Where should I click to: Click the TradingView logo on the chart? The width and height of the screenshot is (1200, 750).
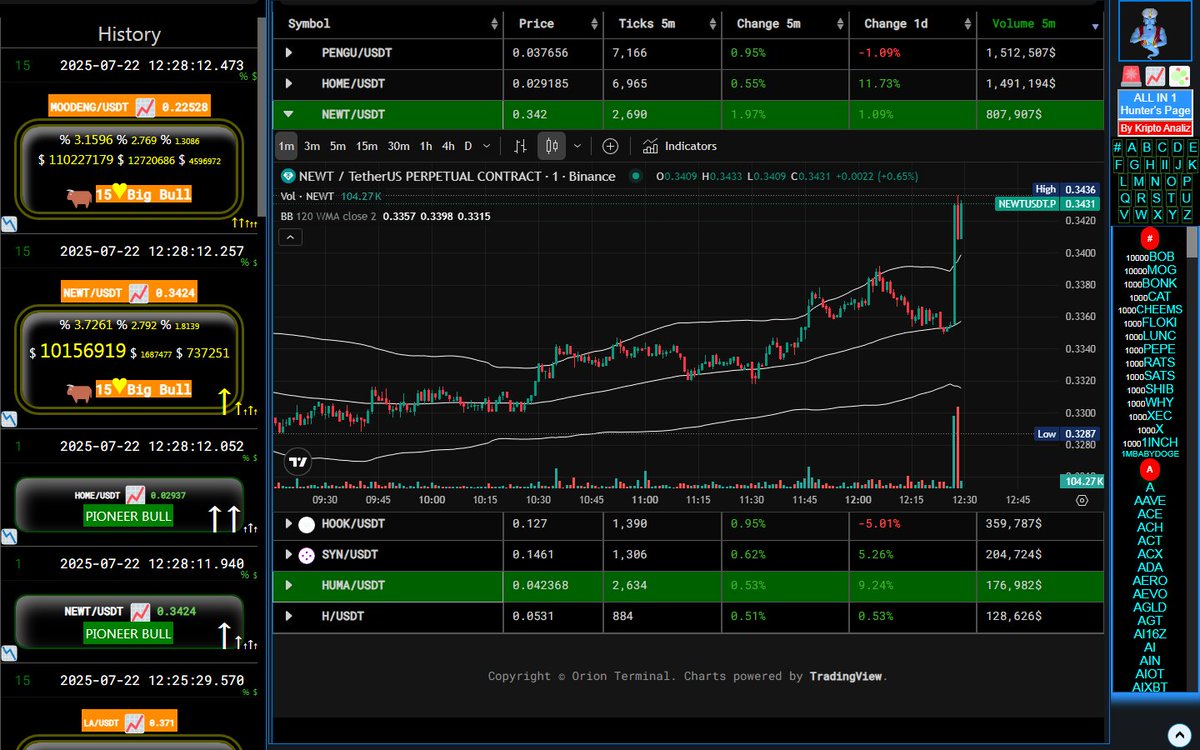(297, 461)
